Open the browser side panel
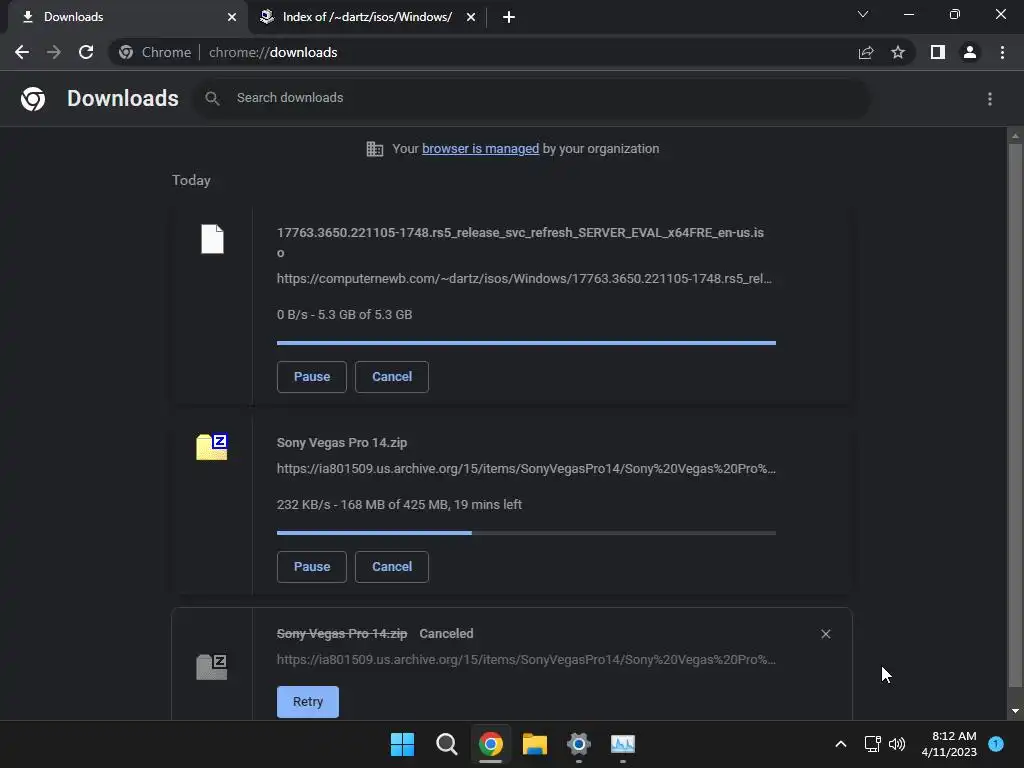 pyautogui.click(x=938, y=52)
